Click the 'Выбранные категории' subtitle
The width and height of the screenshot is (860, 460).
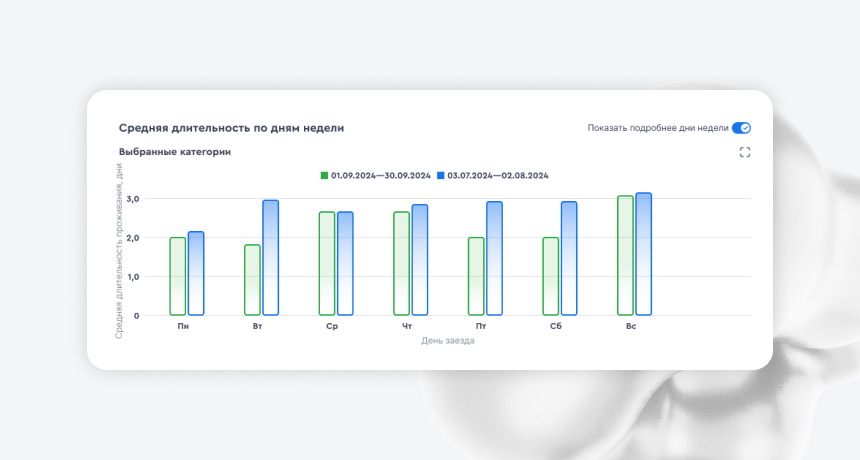(x=175, y=152)
